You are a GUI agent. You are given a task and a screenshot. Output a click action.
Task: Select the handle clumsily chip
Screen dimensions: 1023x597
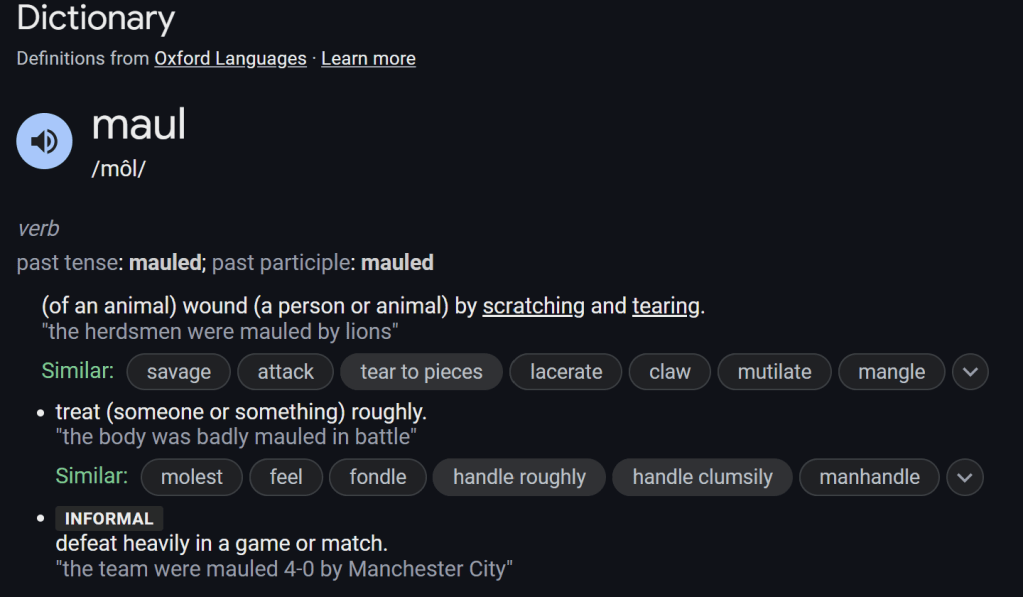coord(702,477)
